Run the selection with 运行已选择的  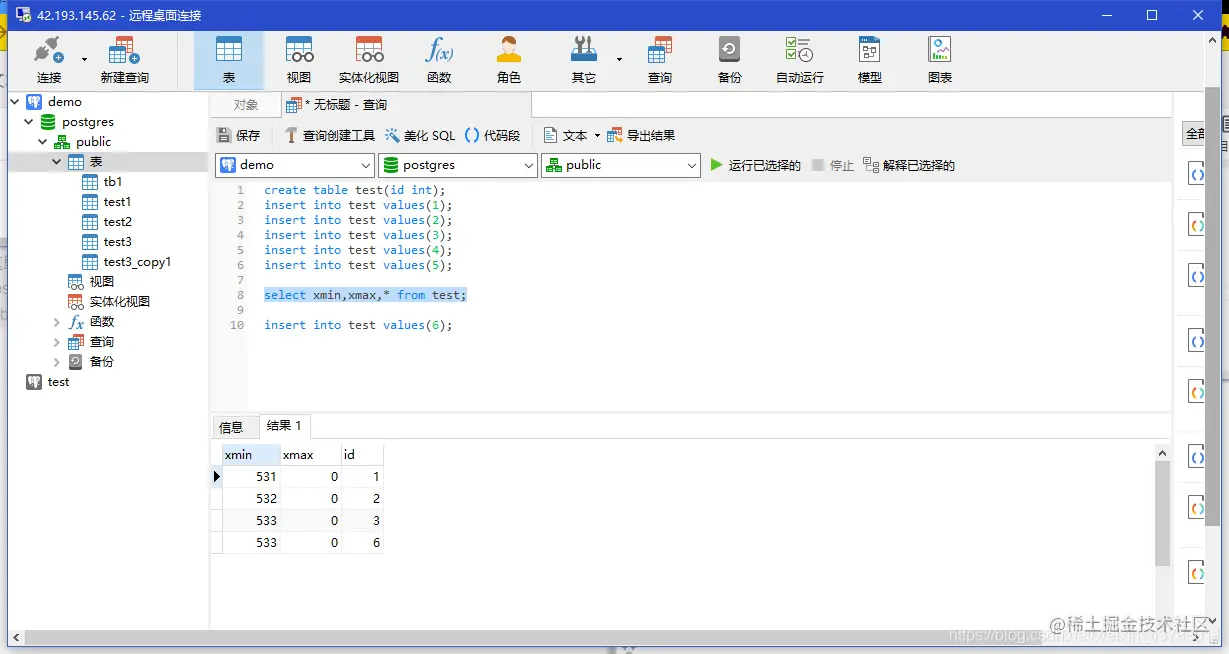pyautogui.click(x=755, y=165)
